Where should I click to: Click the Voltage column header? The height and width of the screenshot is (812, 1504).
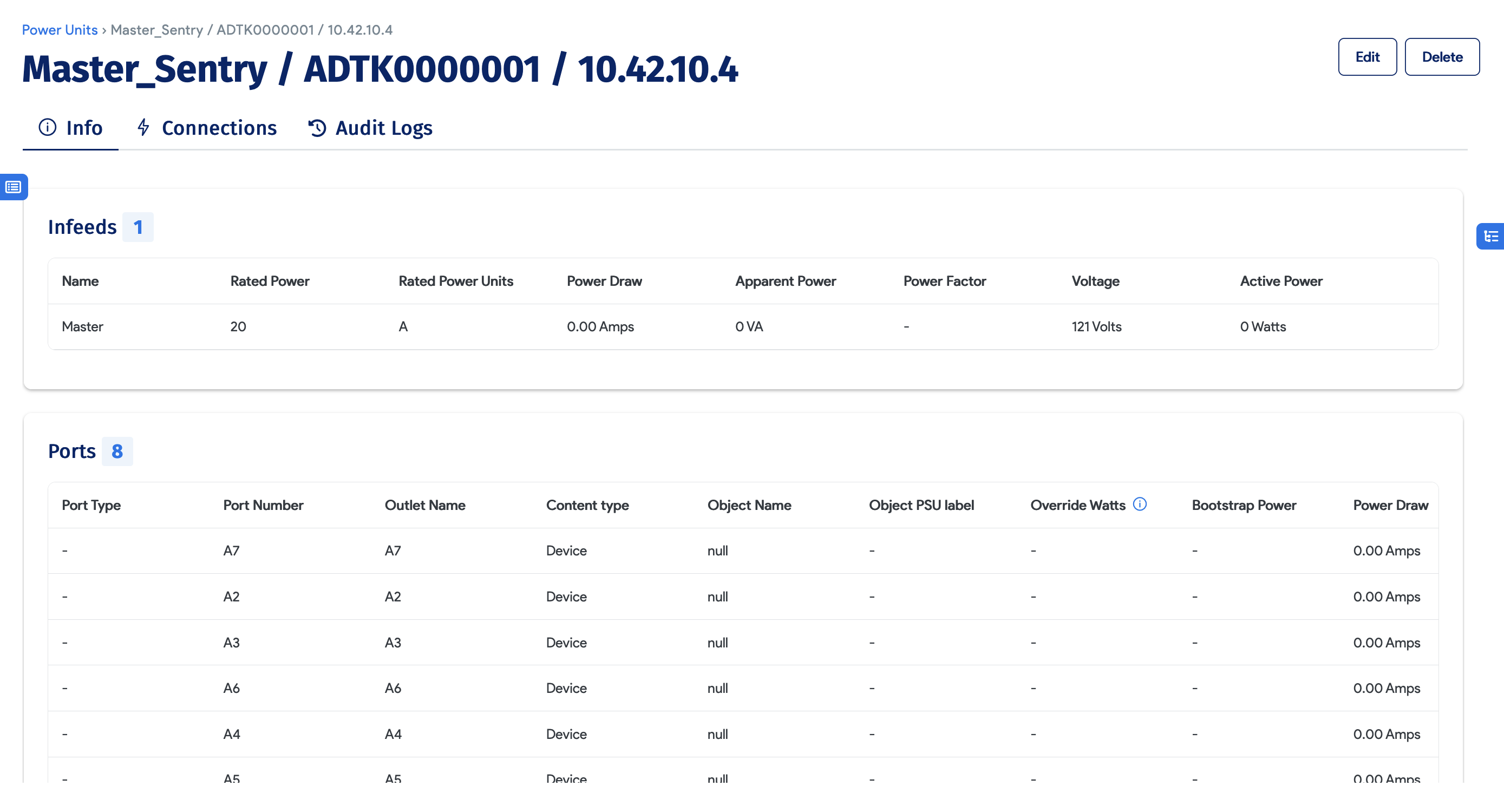1095,281
